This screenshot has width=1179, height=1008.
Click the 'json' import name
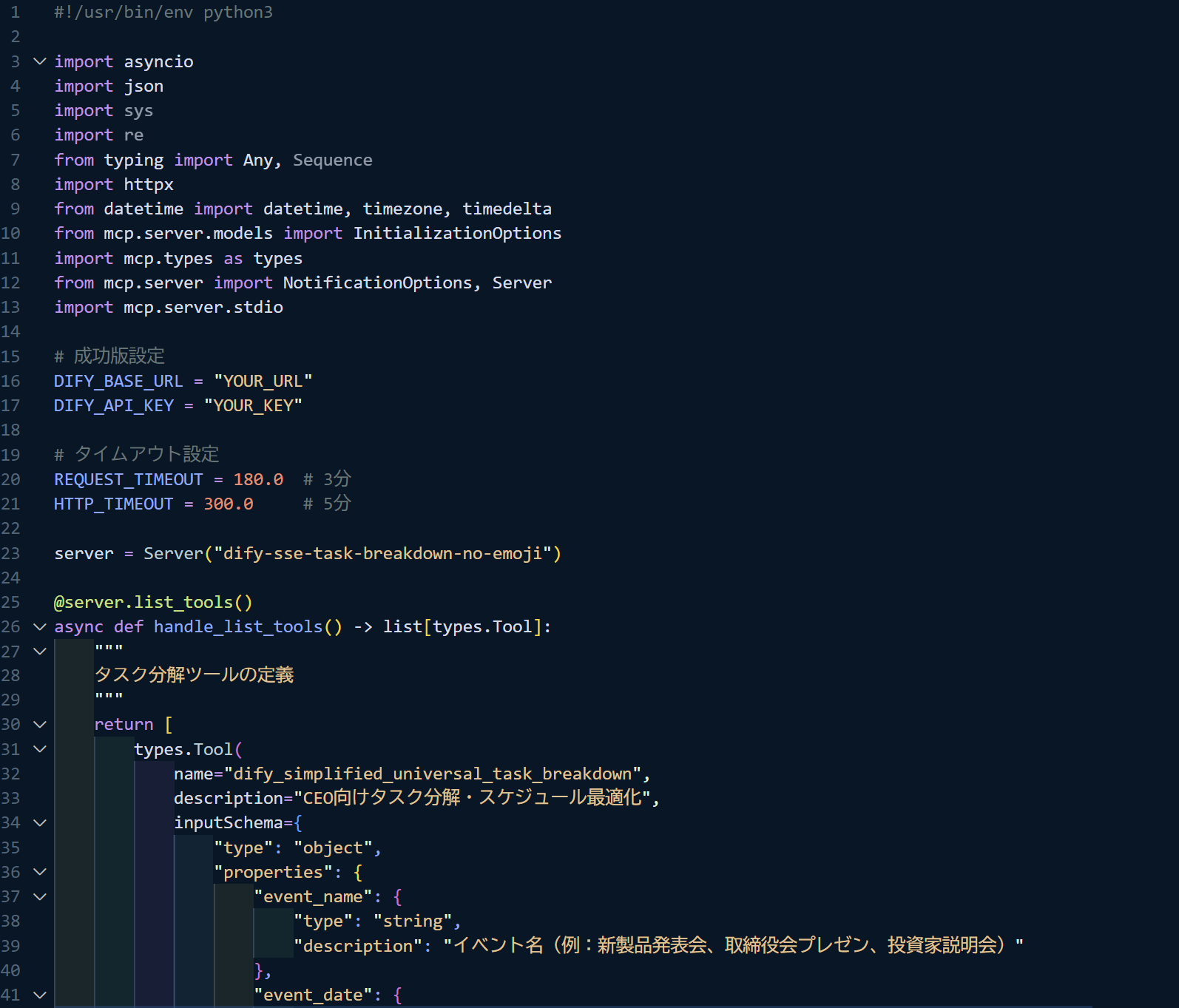pos(143,86)
